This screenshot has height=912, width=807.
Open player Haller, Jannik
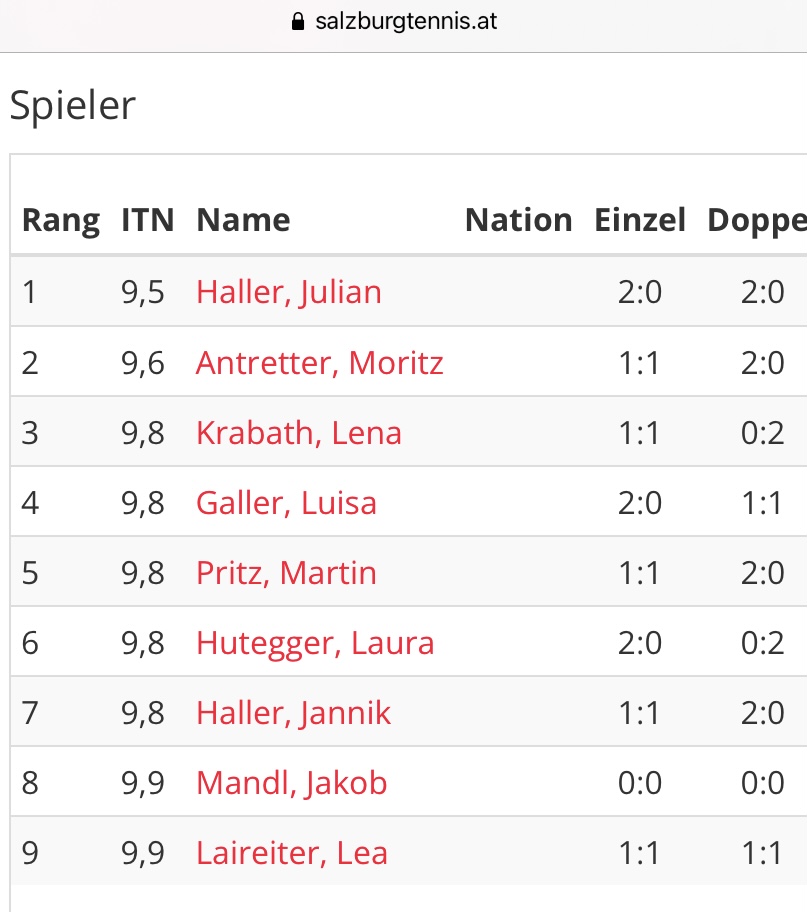pos(293,713)
